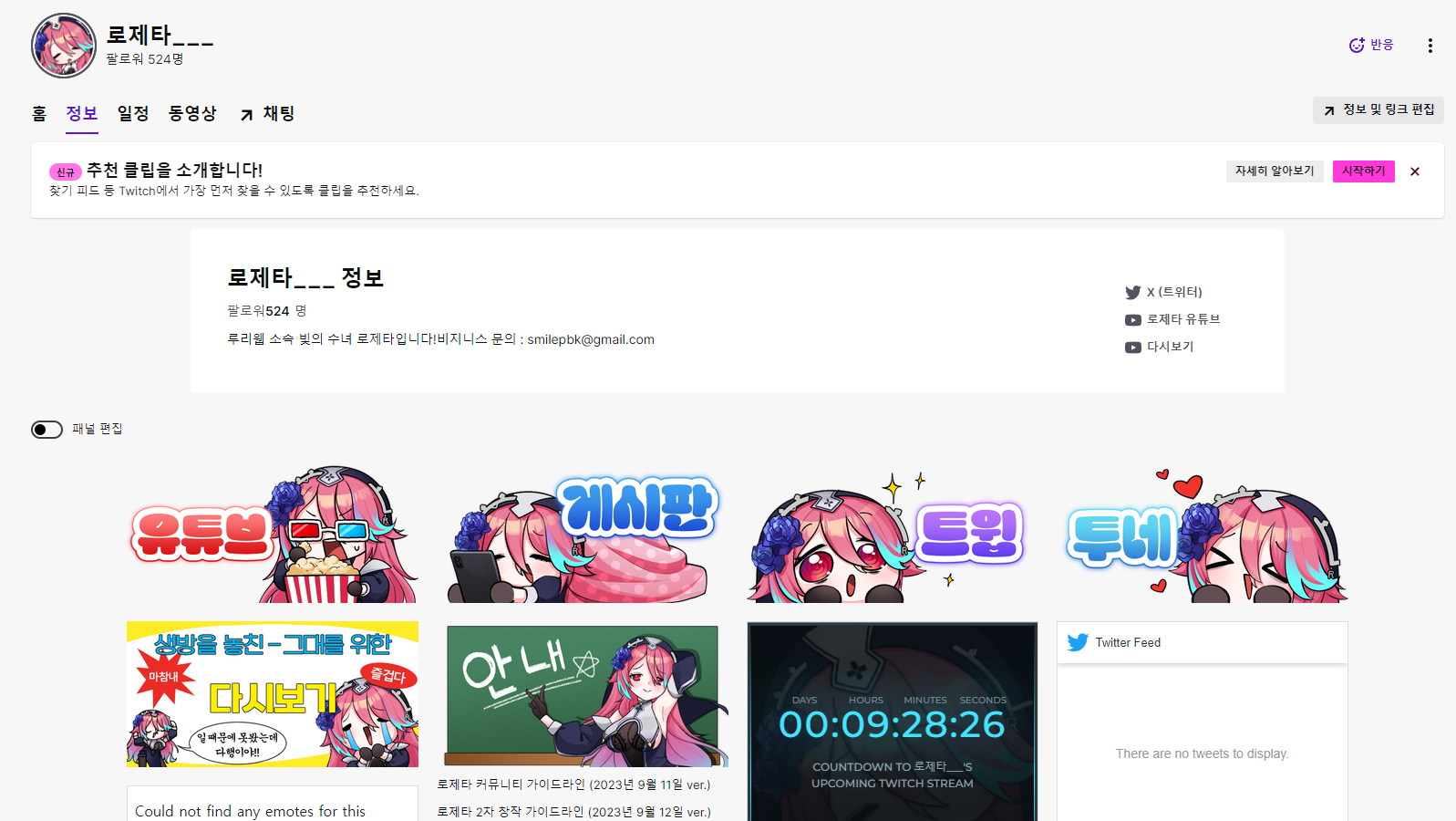This screenshot has width=1456, height=821.
Task: Open the 2023년 9월 11일 커뮤니티 가이드라인 link
Action: 573,785
